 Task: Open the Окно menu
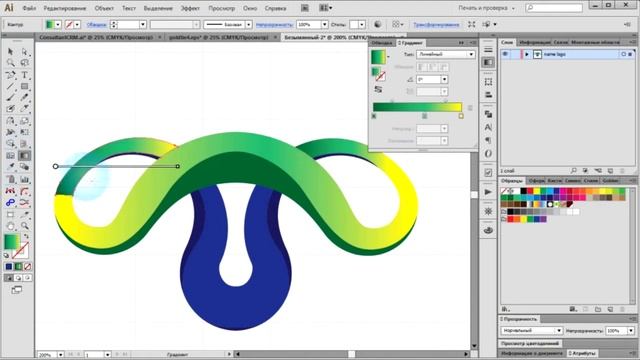[250, 8]
